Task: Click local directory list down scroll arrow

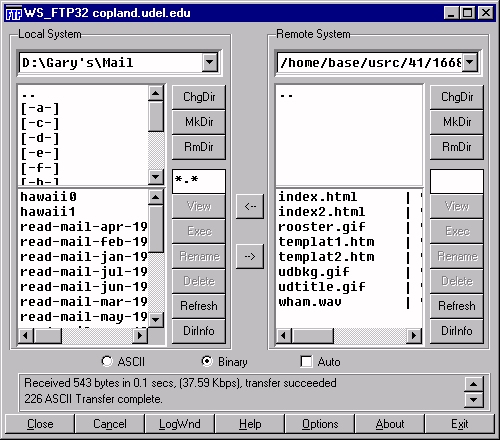Action: (x=156, y=177)
